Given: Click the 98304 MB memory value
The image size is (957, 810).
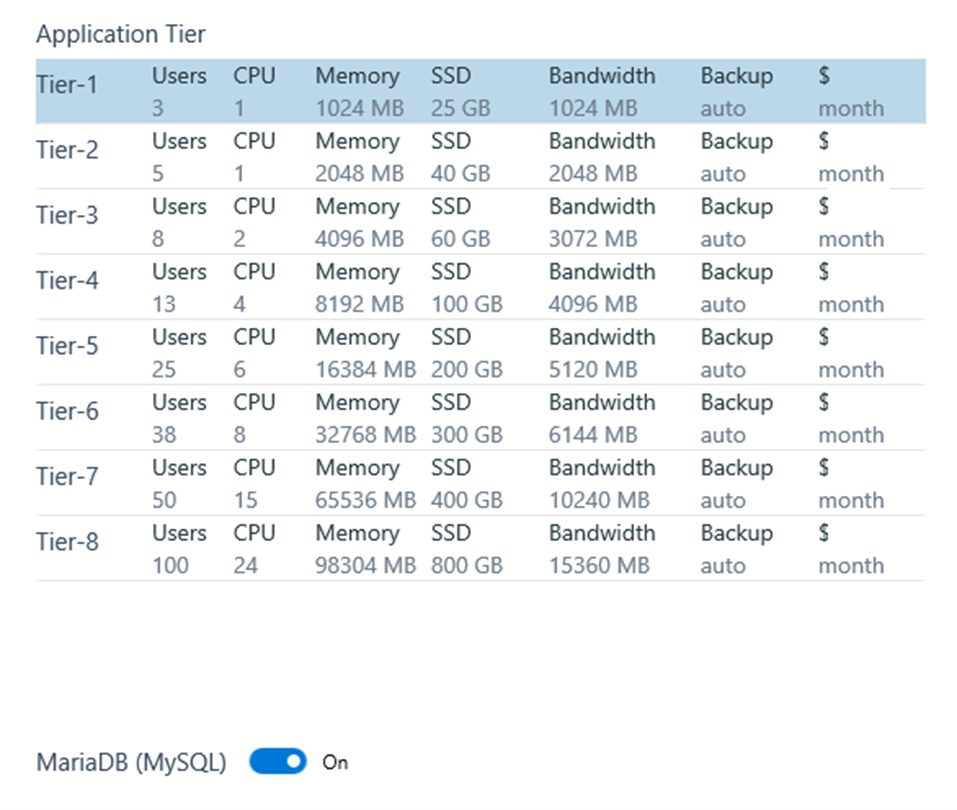Looking at the screenshot, I should [x=365, y=566].
